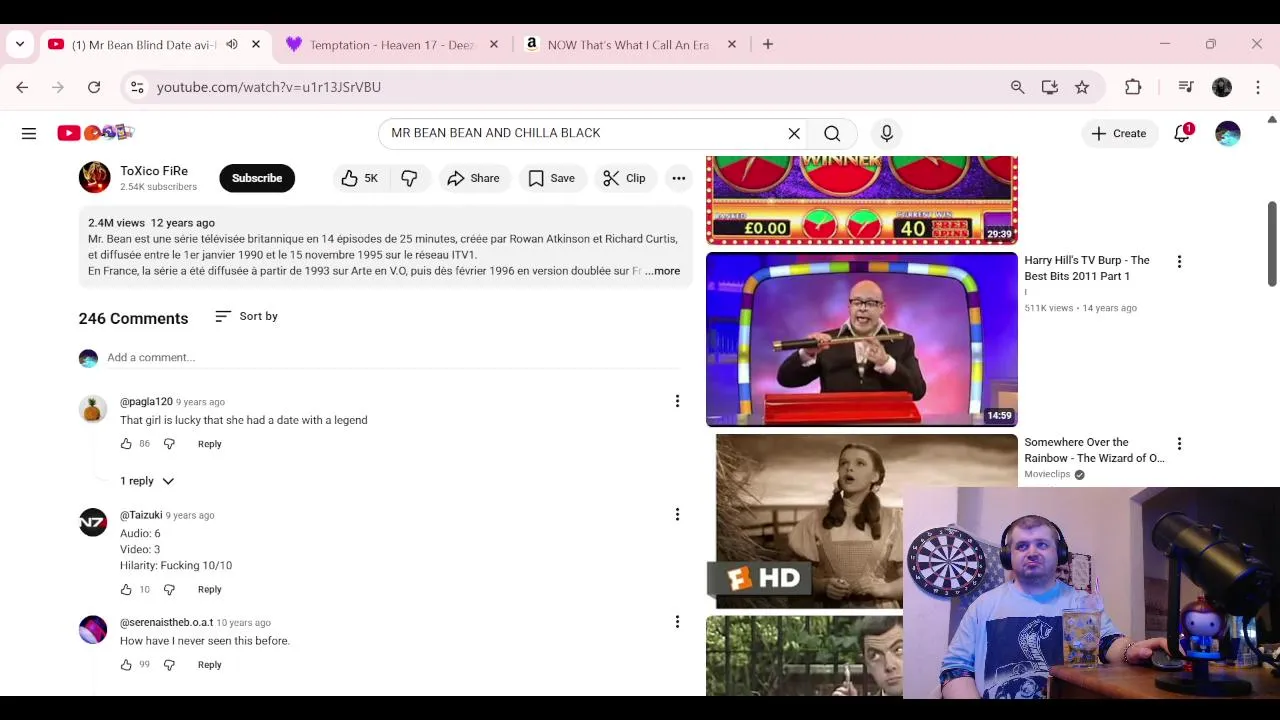Clip the video
This screenshot has width=1280, height=720.
pyautogui.click(x=625, y=178)
